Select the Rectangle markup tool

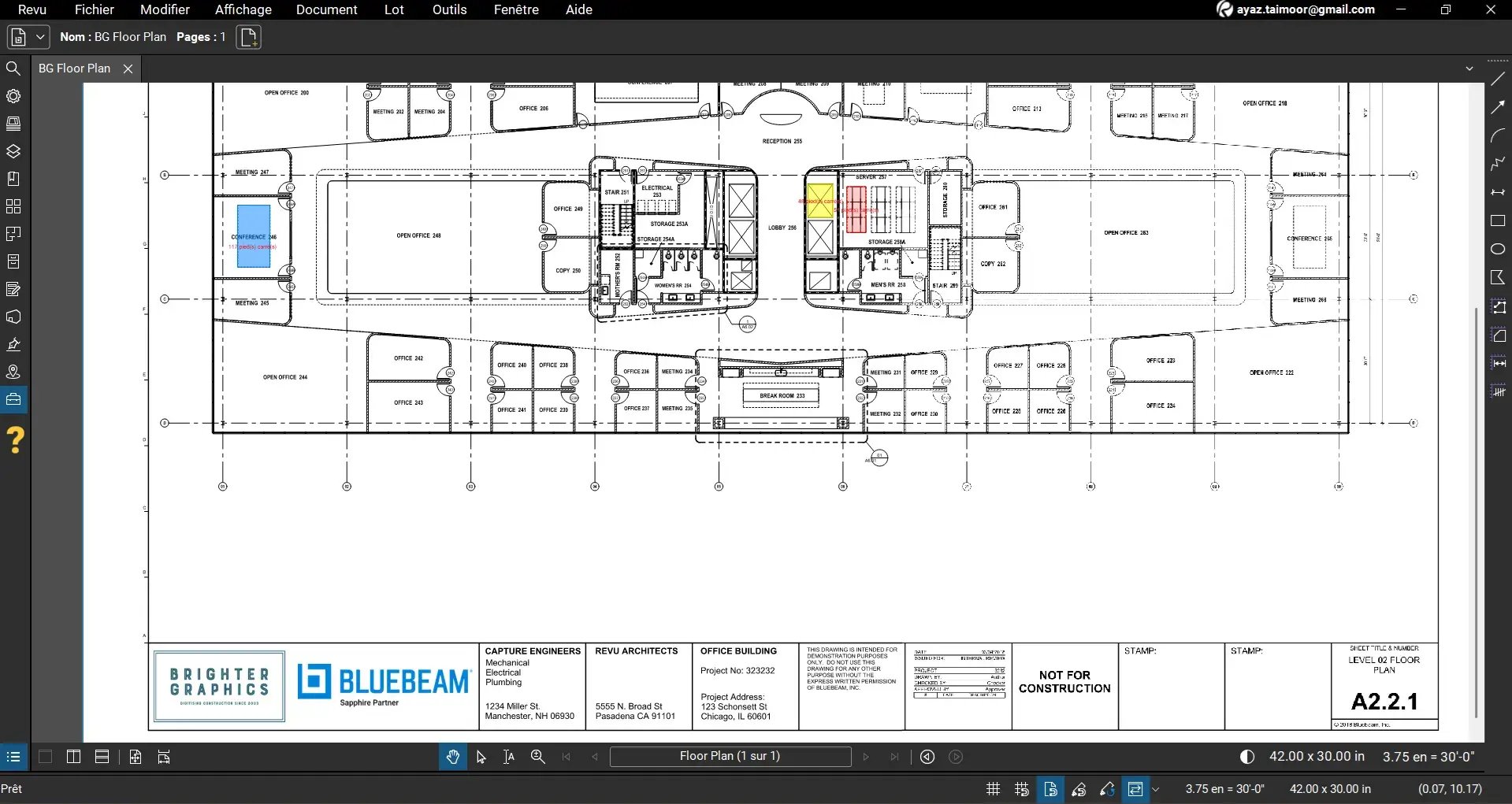[1498, 221]
